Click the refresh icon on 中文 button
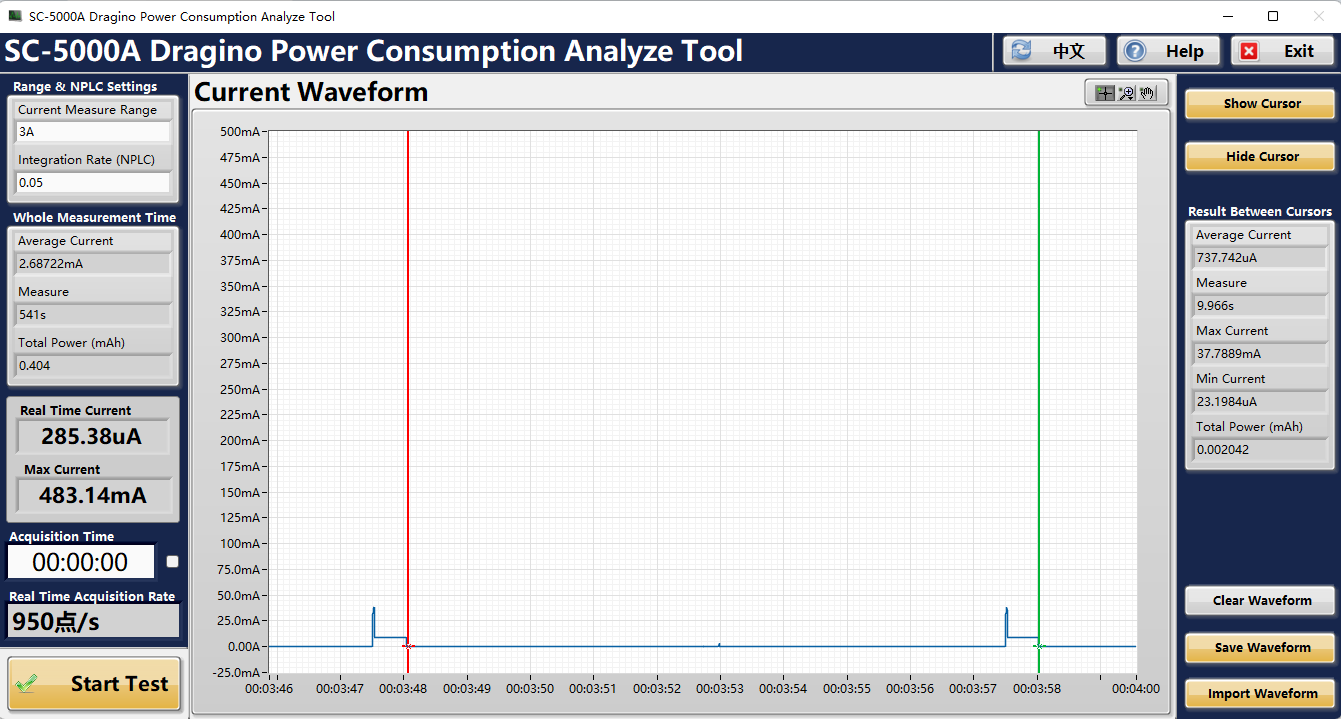The image size is (1341, 719). tap(1022, 51)
